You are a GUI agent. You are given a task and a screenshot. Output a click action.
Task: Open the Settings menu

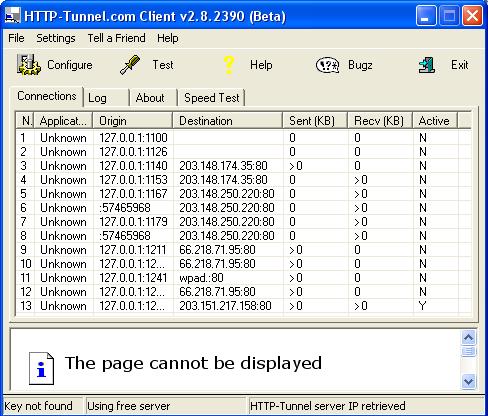point(56,38)
